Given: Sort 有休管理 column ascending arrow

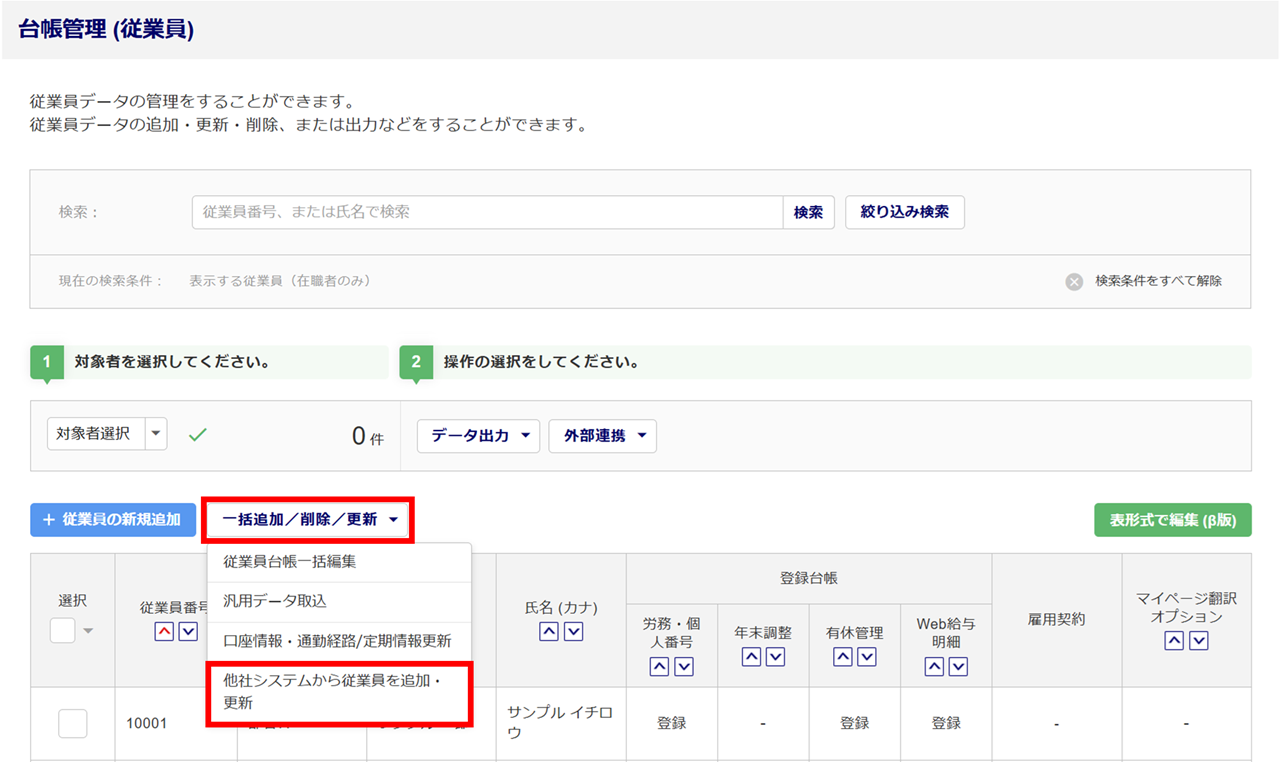Looking at the screenshot, I should tap(843, 657).
